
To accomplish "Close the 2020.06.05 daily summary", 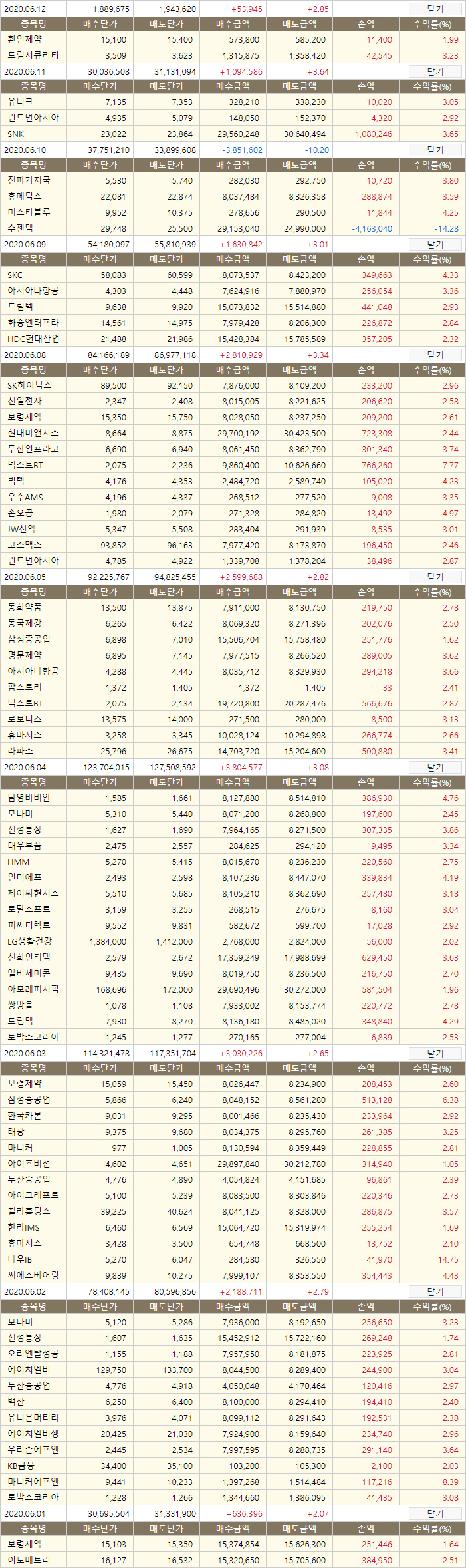I will click(435, 577).
